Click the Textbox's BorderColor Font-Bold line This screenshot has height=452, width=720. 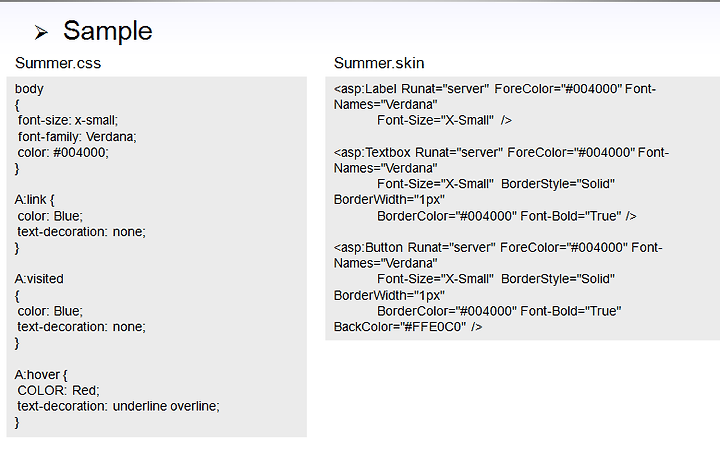506,216
